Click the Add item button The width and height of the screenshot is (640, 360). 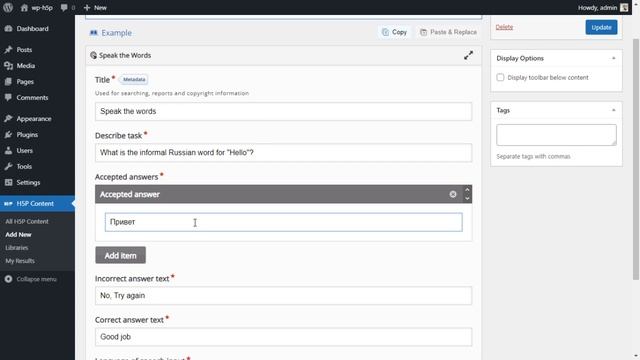pyautogui.click(x=120, y=255)
